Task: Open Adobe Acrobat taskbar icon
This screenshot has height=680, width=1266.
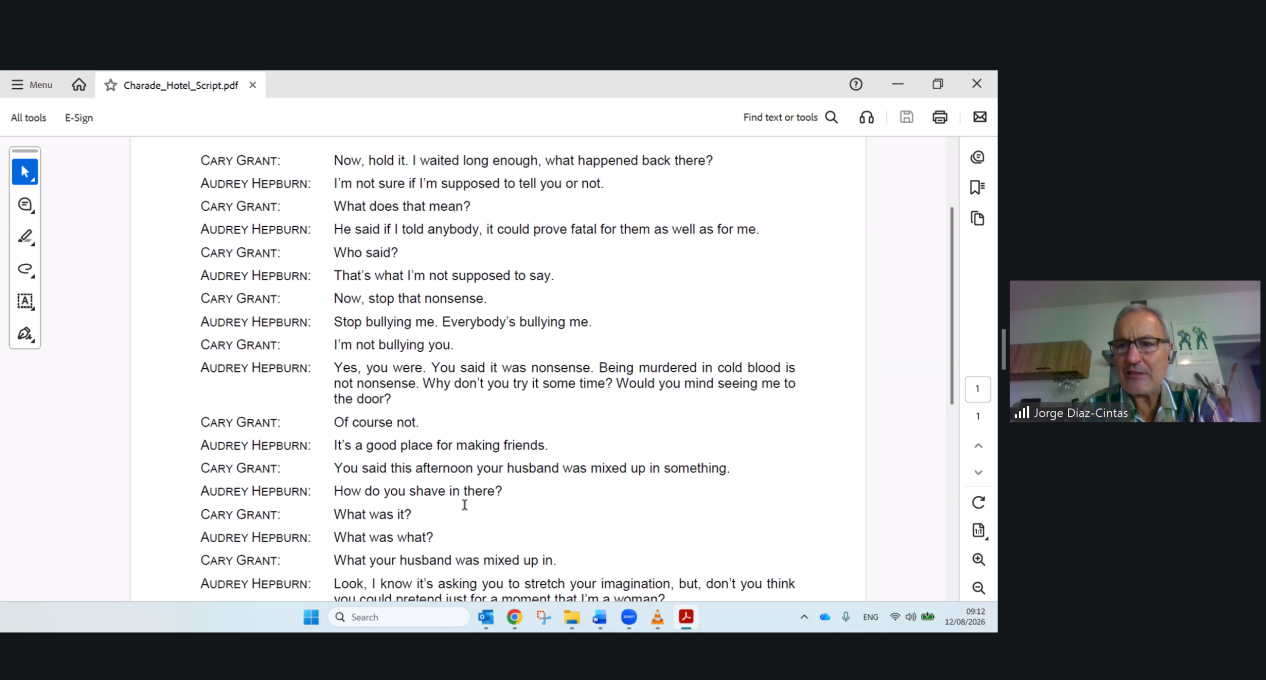Action: (x=686, y=617)
